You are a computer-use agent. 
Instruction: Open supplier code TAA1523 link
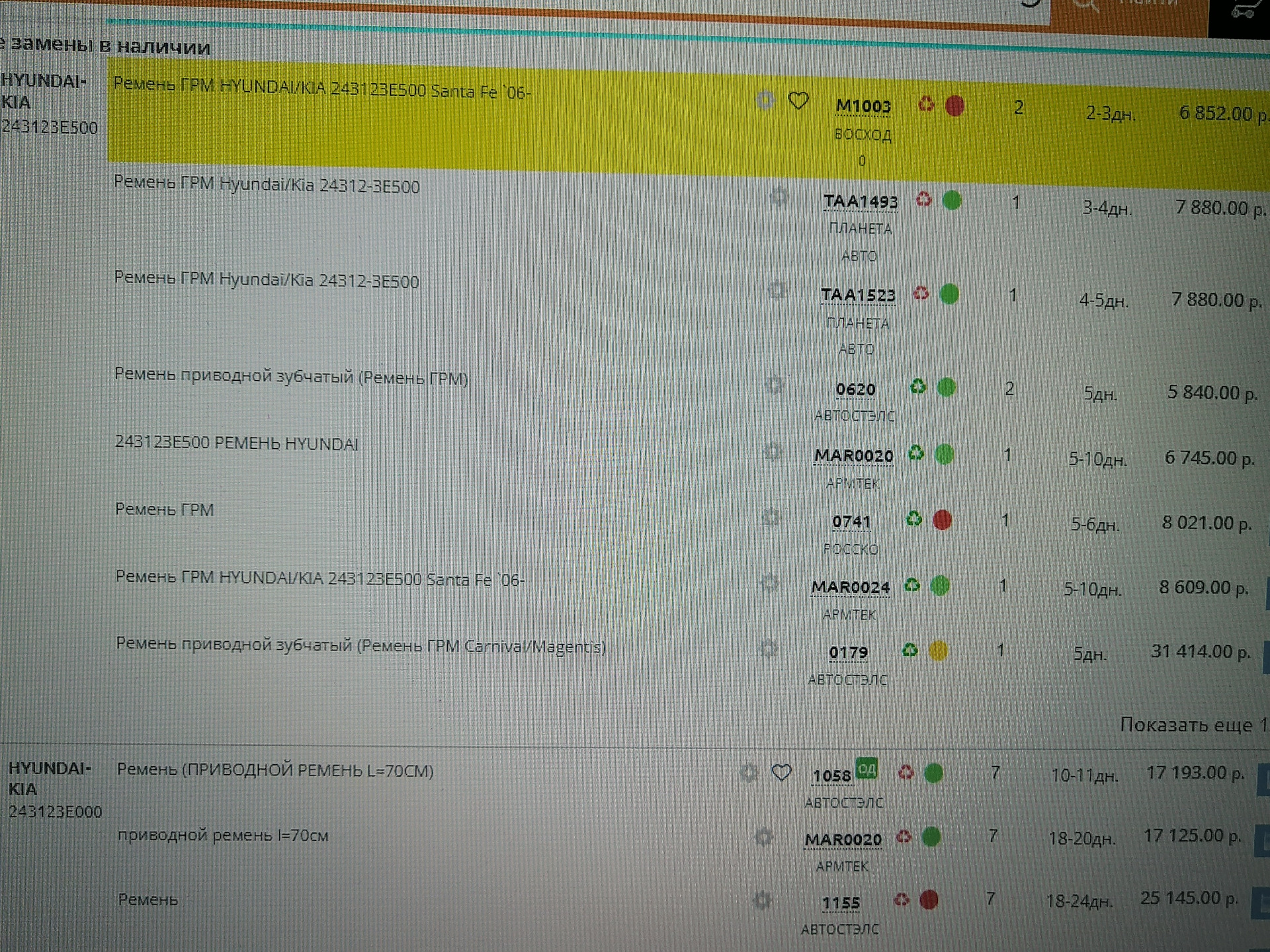coord(858,295)
